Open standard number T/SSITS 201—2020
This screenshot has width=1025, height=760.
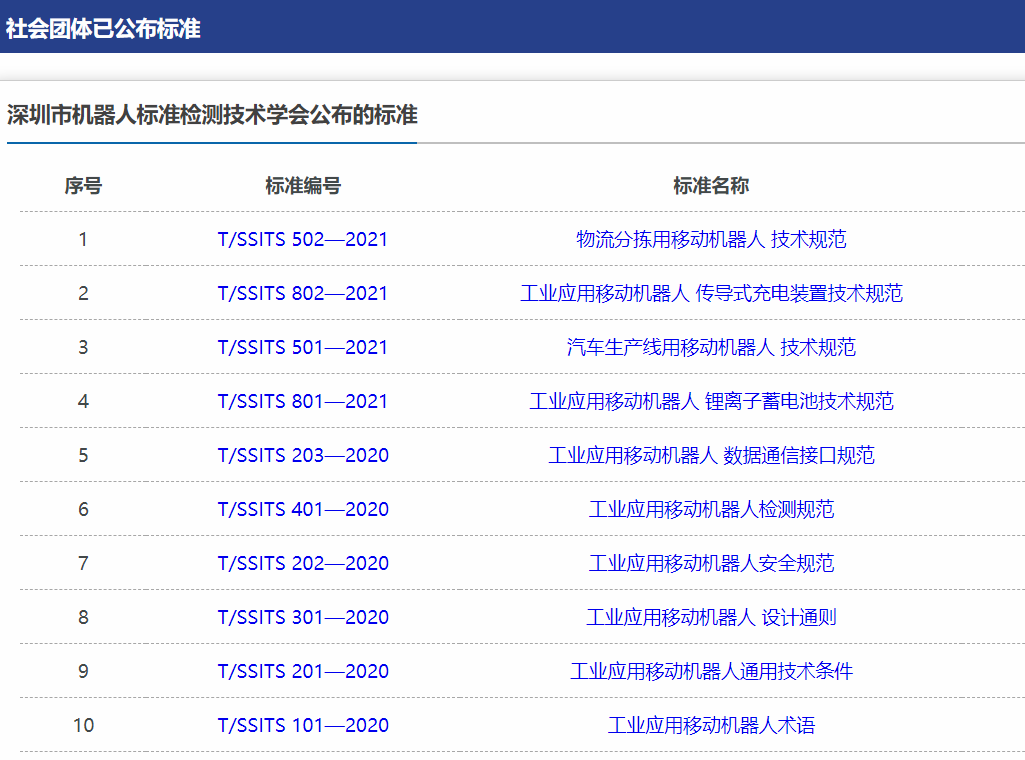303,671
